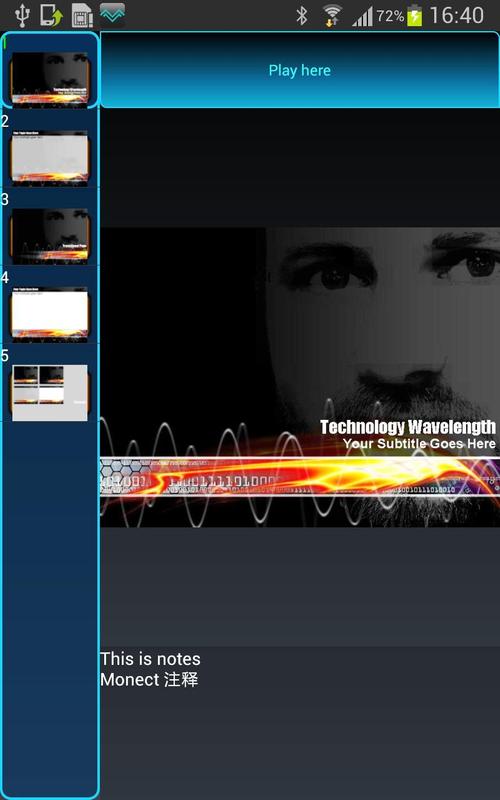500x800 pixels.
Task: Click the Your Subtitle Goes Here text
Action: [x=419, y=443]
